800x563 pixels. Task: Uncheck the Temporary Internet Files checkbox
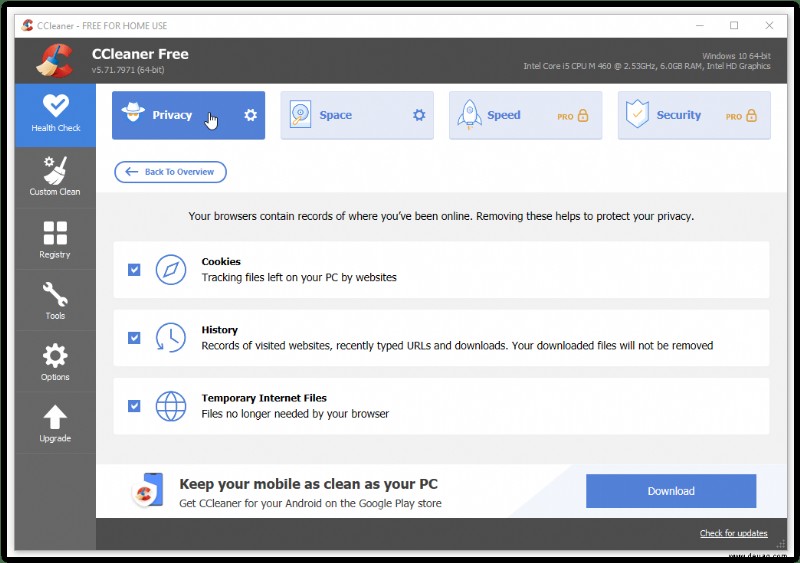pos(134,406)
